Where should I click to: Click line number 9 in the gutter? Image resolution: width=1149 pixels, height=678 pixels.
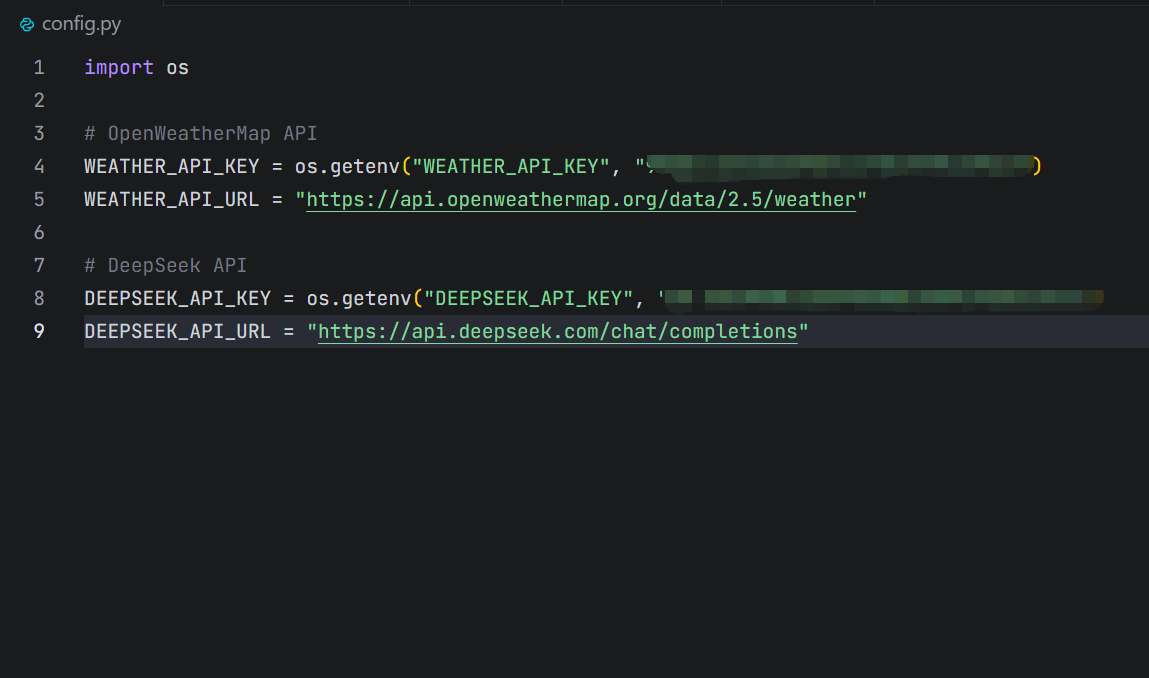click(39, 331)
